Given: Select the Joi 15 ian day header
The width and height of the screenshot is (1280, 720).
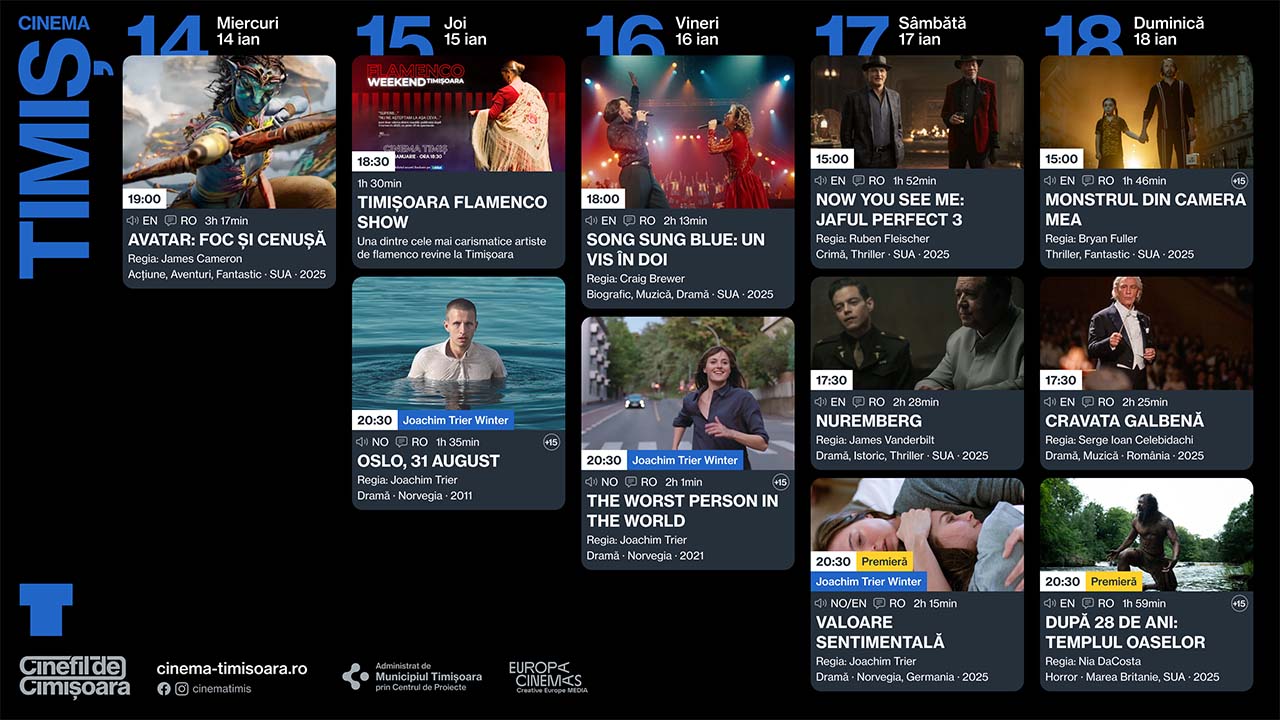Looking at the screenshot, I should (421, 35).
